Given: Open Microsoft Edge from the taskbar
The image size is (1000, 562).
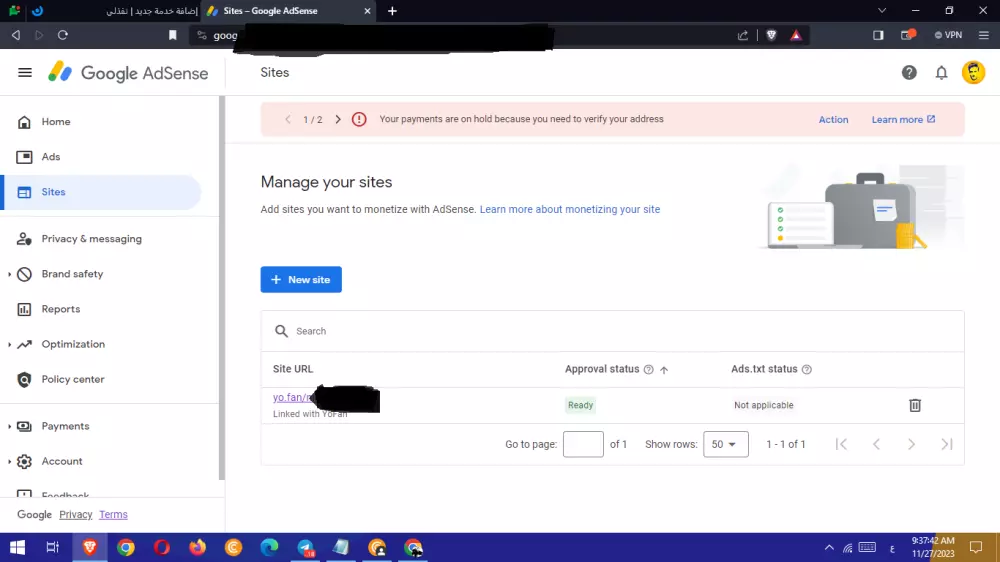Looking at the screenshot, I should click(270, 547).
